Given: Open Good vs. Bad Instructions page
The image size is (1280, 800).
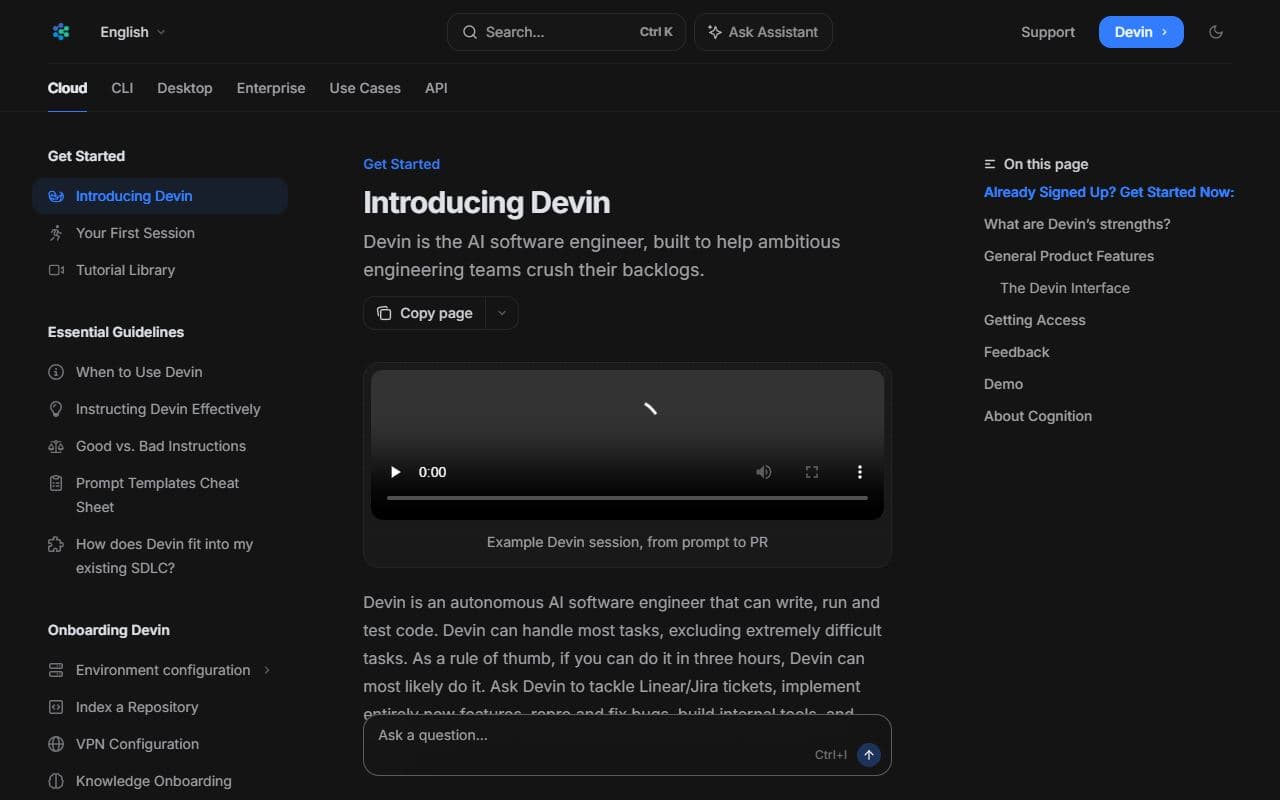Looking at the screenshot, I should pyautogui.click(x=160, y=446).
